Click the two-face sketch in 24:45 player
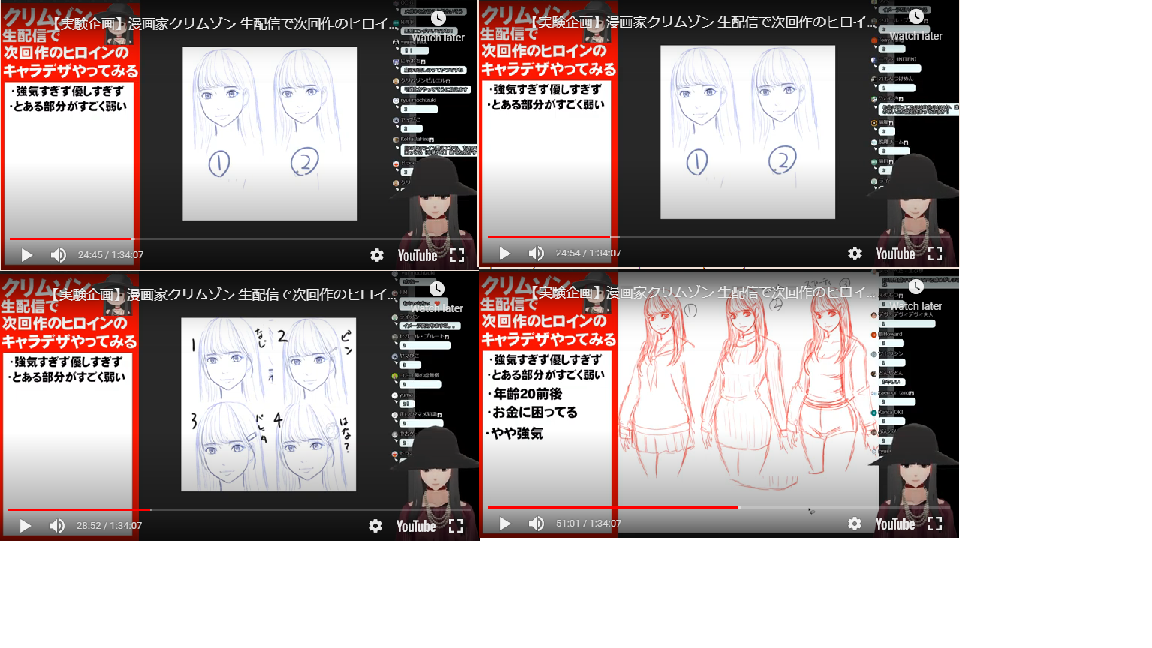 click(270, 134)
